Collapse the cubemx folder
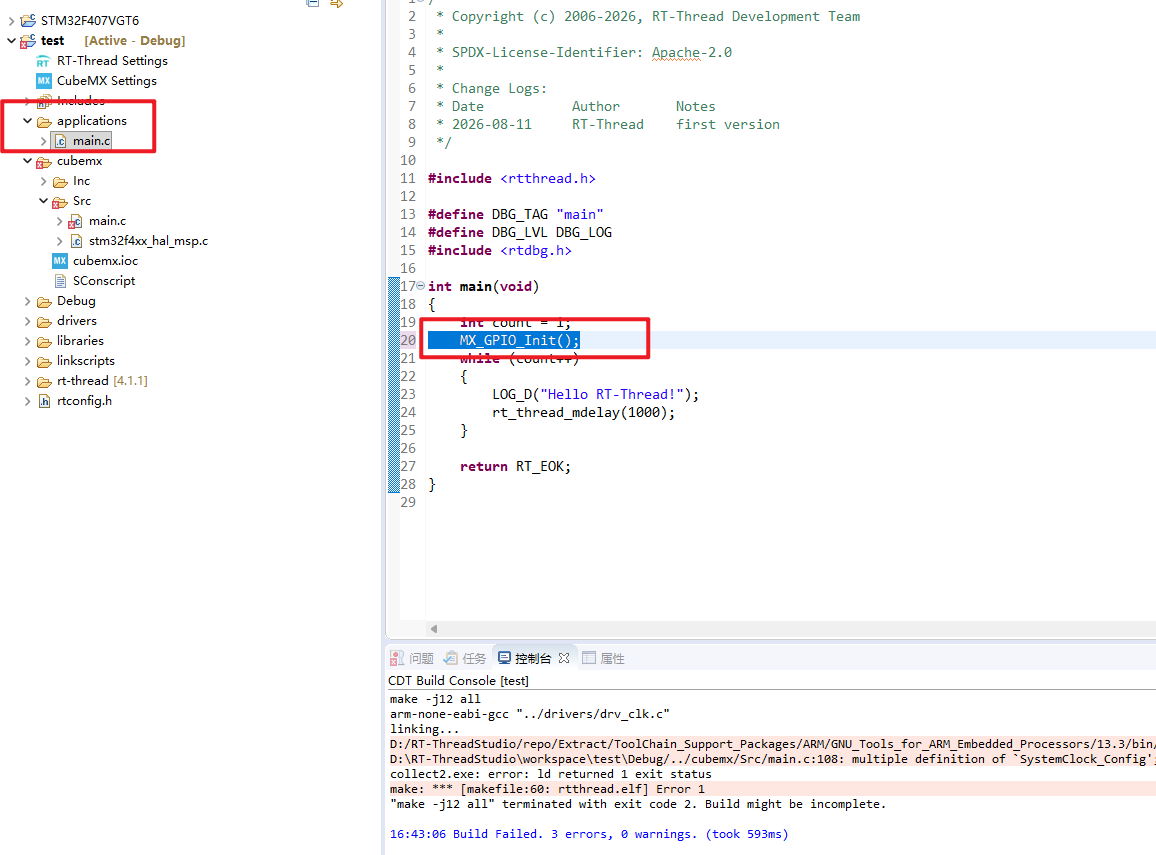 (27, 161)
